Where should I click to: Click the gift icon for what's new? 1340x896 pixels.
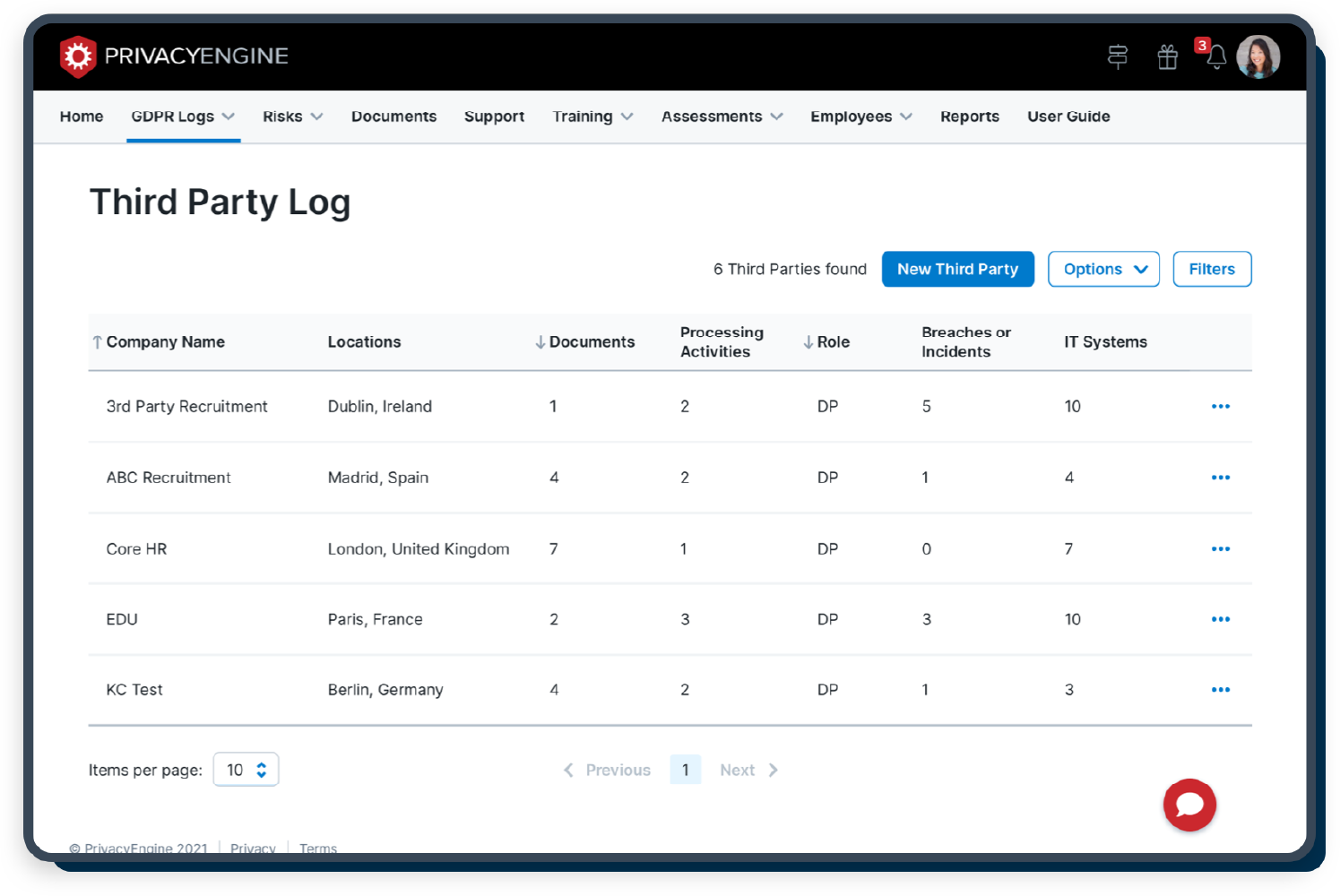1167,56
